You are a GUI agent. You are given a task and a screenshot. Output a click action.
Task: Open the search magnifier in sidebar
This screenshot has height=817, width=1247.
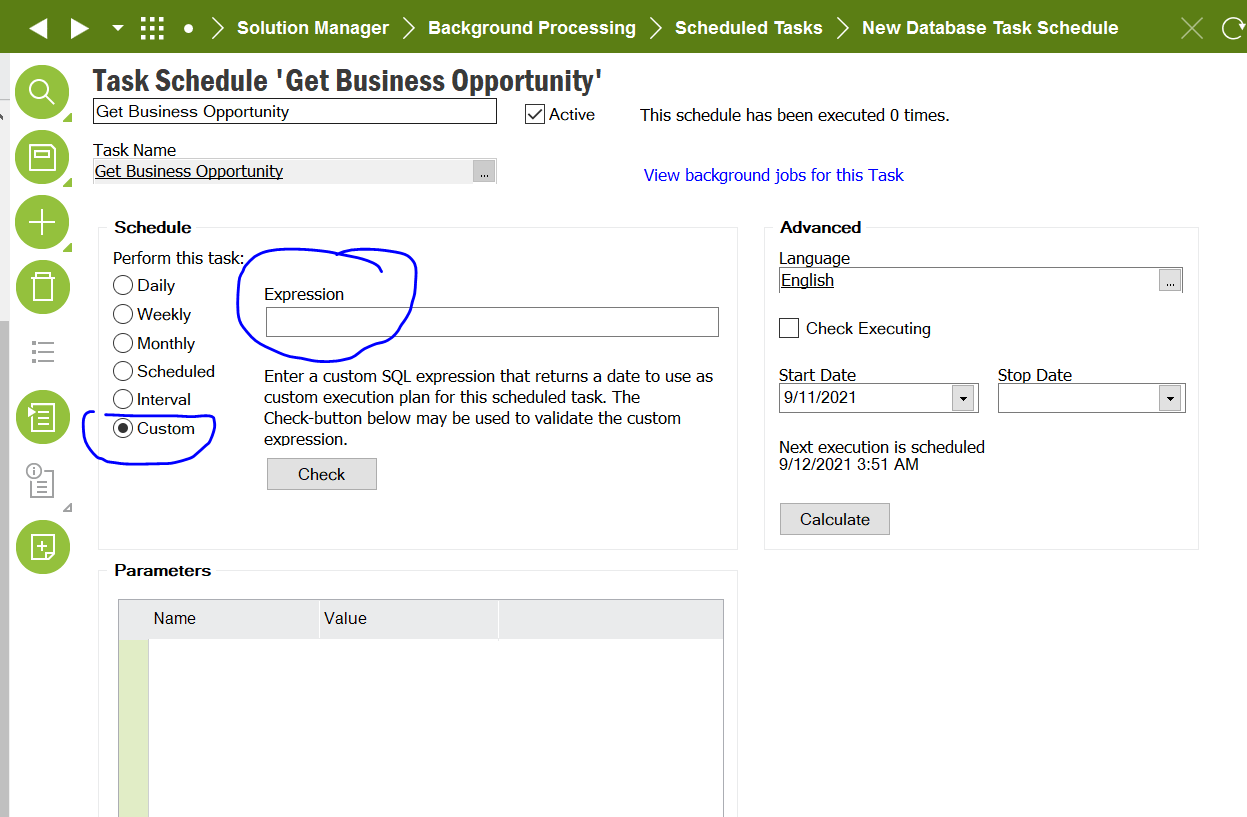(42, 92)
